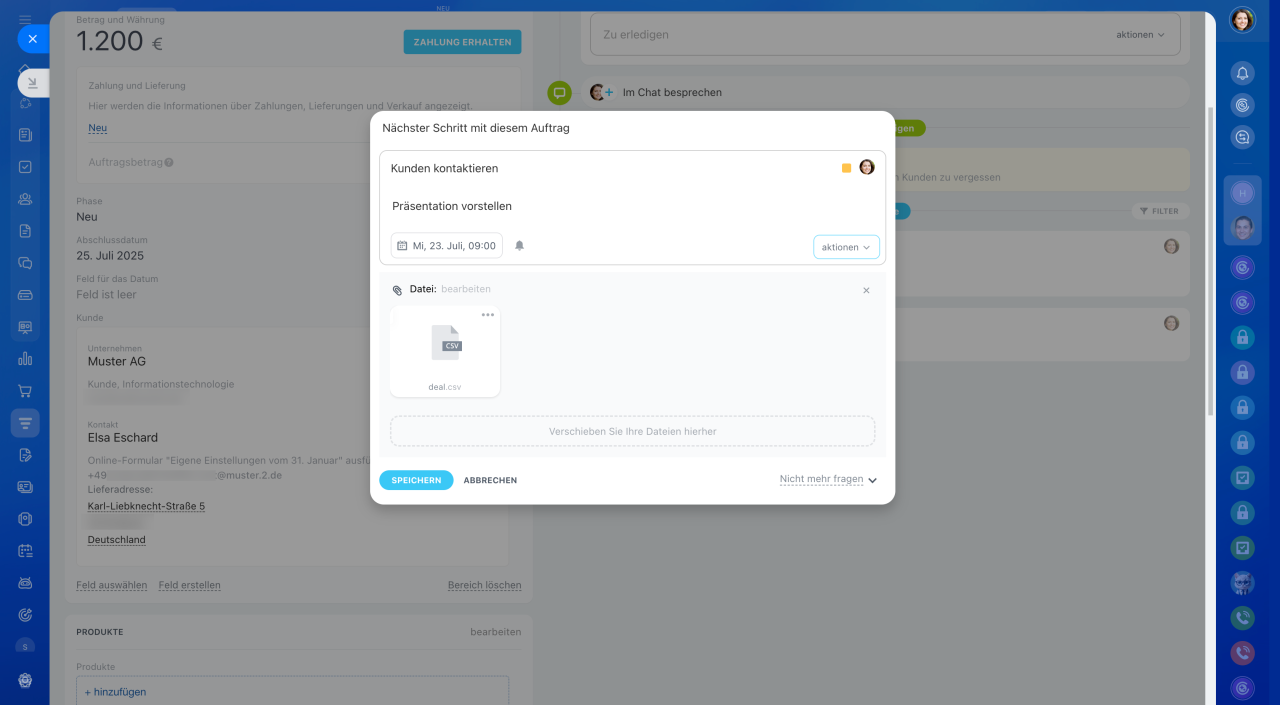Open the bar chart analytics icon in the sidebar

[25, 359]
